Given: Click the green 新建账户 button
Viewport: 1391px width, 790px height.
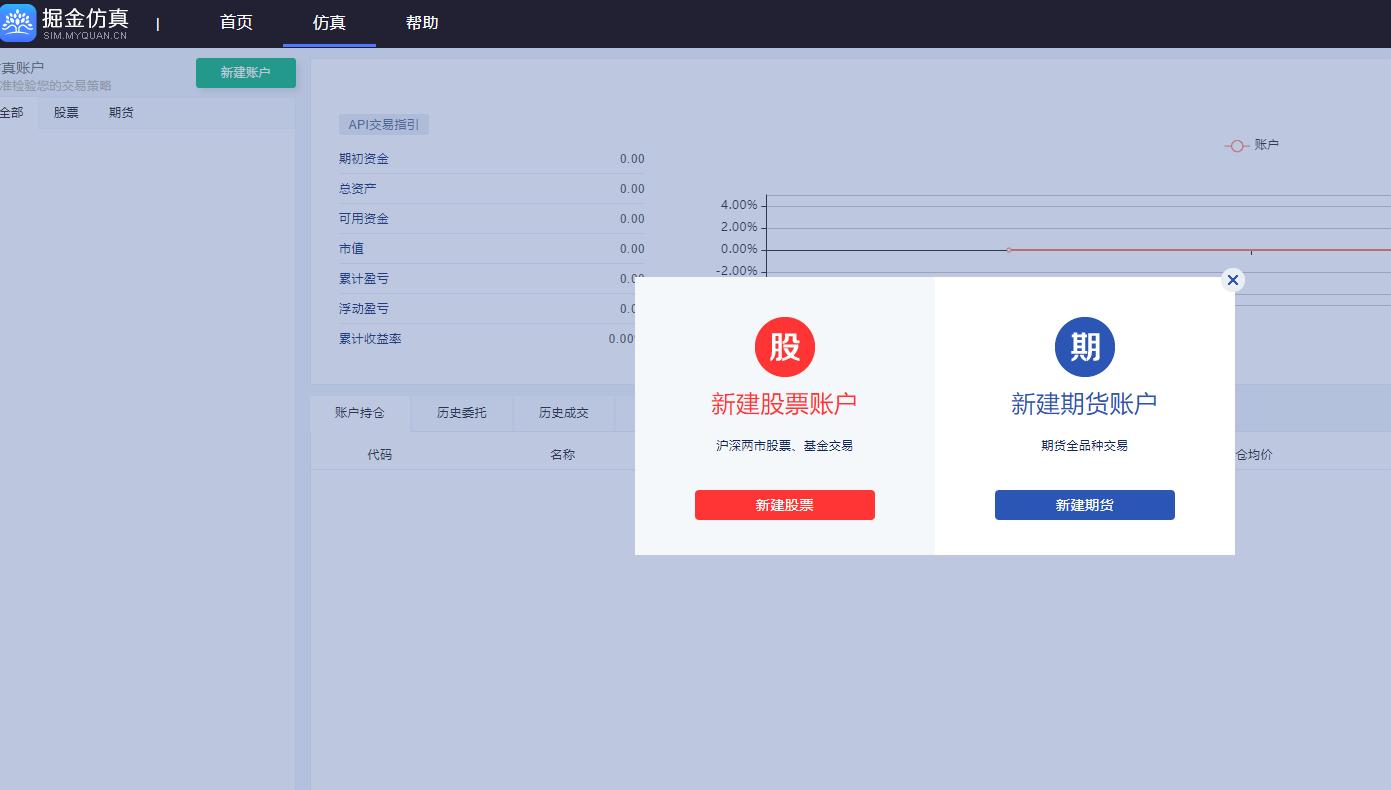Looking at the screenshot, I should click(x=245, y=72).
